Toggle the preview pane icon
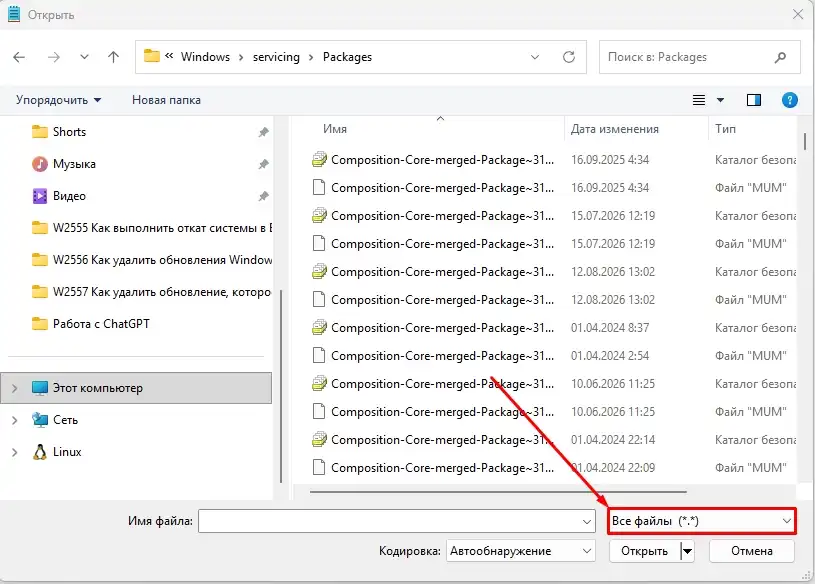 (754, 100)
